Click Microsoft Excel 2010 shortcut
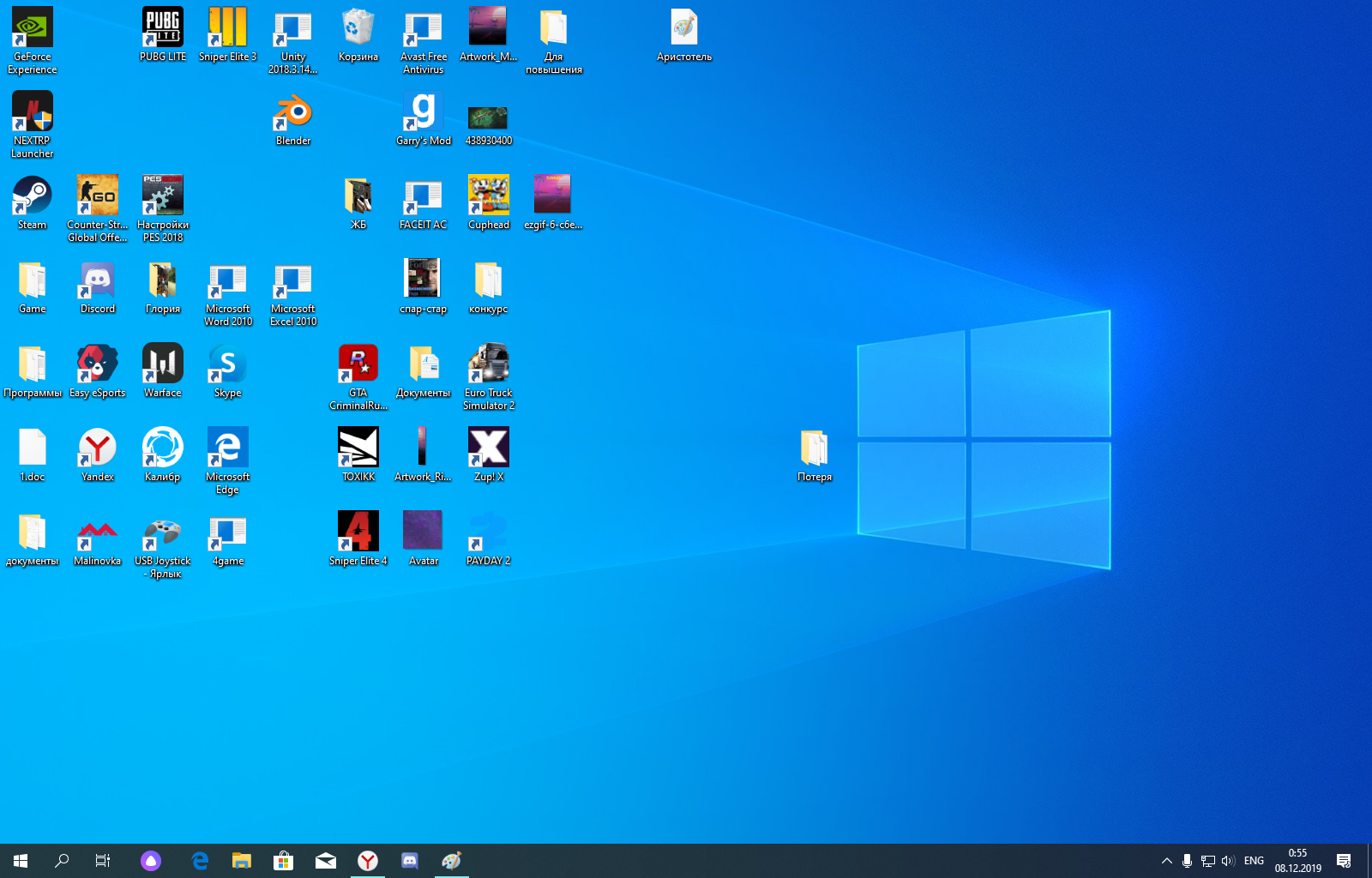1372x878 pixels. point(293,292)
